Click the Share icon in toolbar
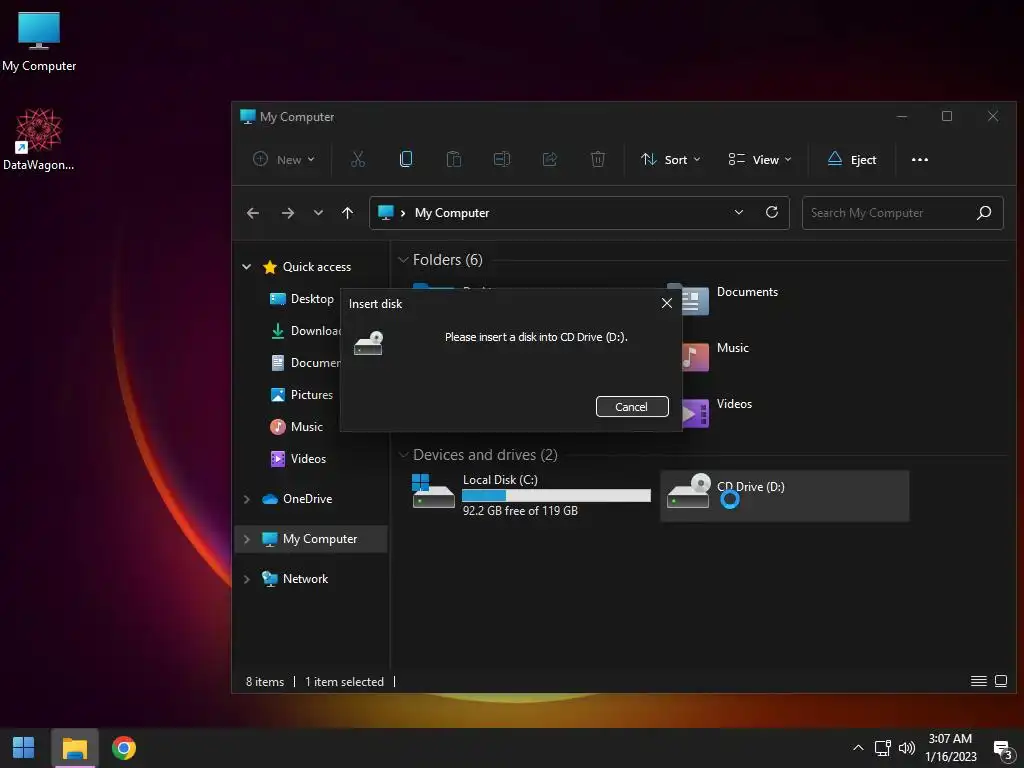Screen dimensions: 1024x768 (550, 159)
